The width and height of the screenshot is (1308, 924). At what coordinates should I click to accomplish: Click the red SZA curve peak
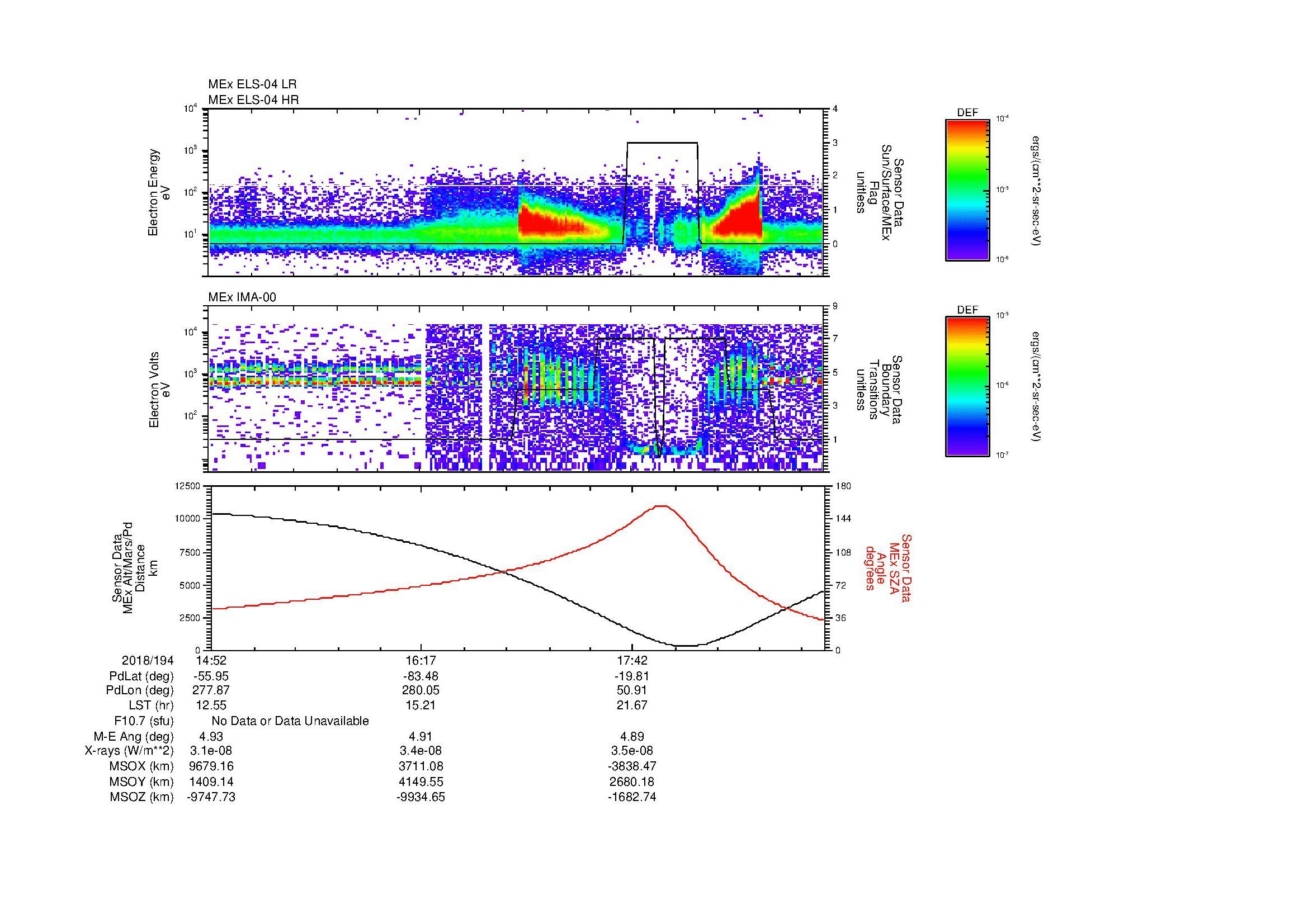(662, 505)
